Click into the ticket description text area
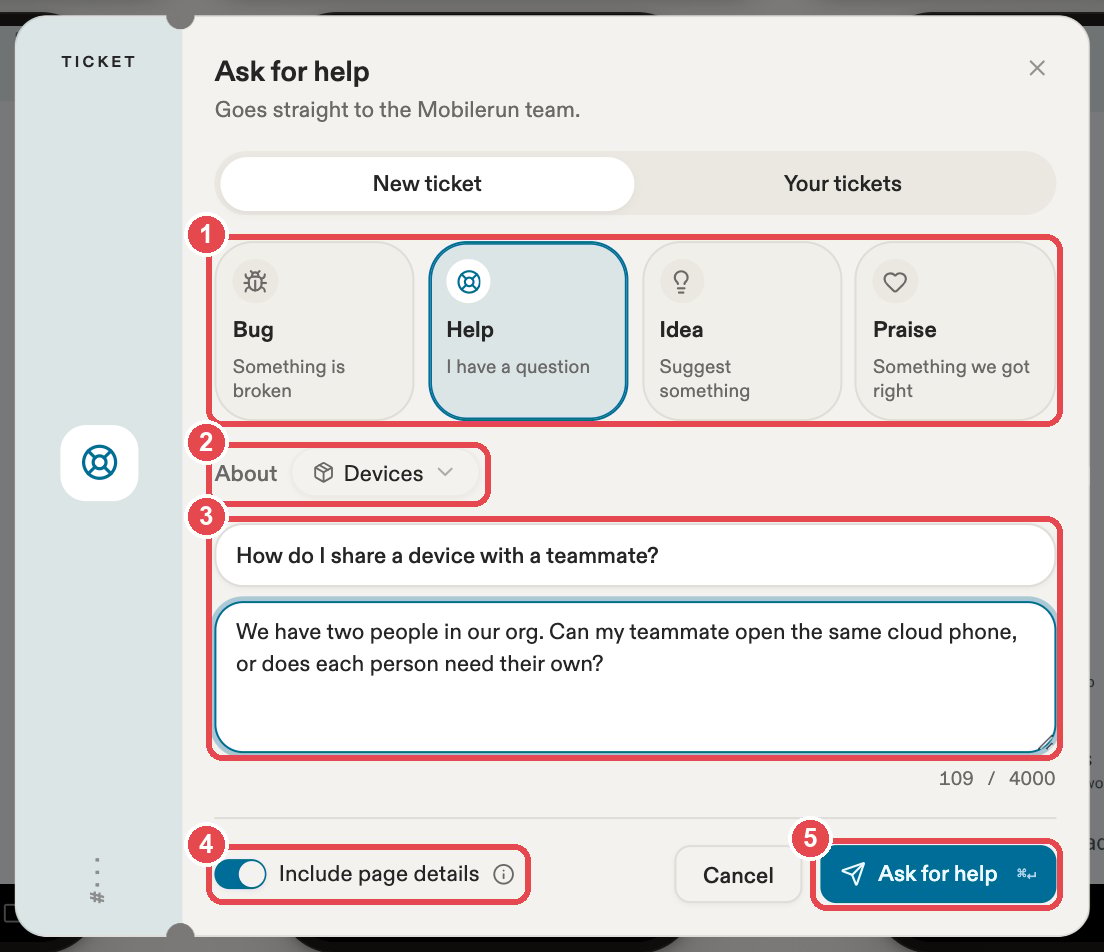The image size is (1104, 952). point(634,677)
